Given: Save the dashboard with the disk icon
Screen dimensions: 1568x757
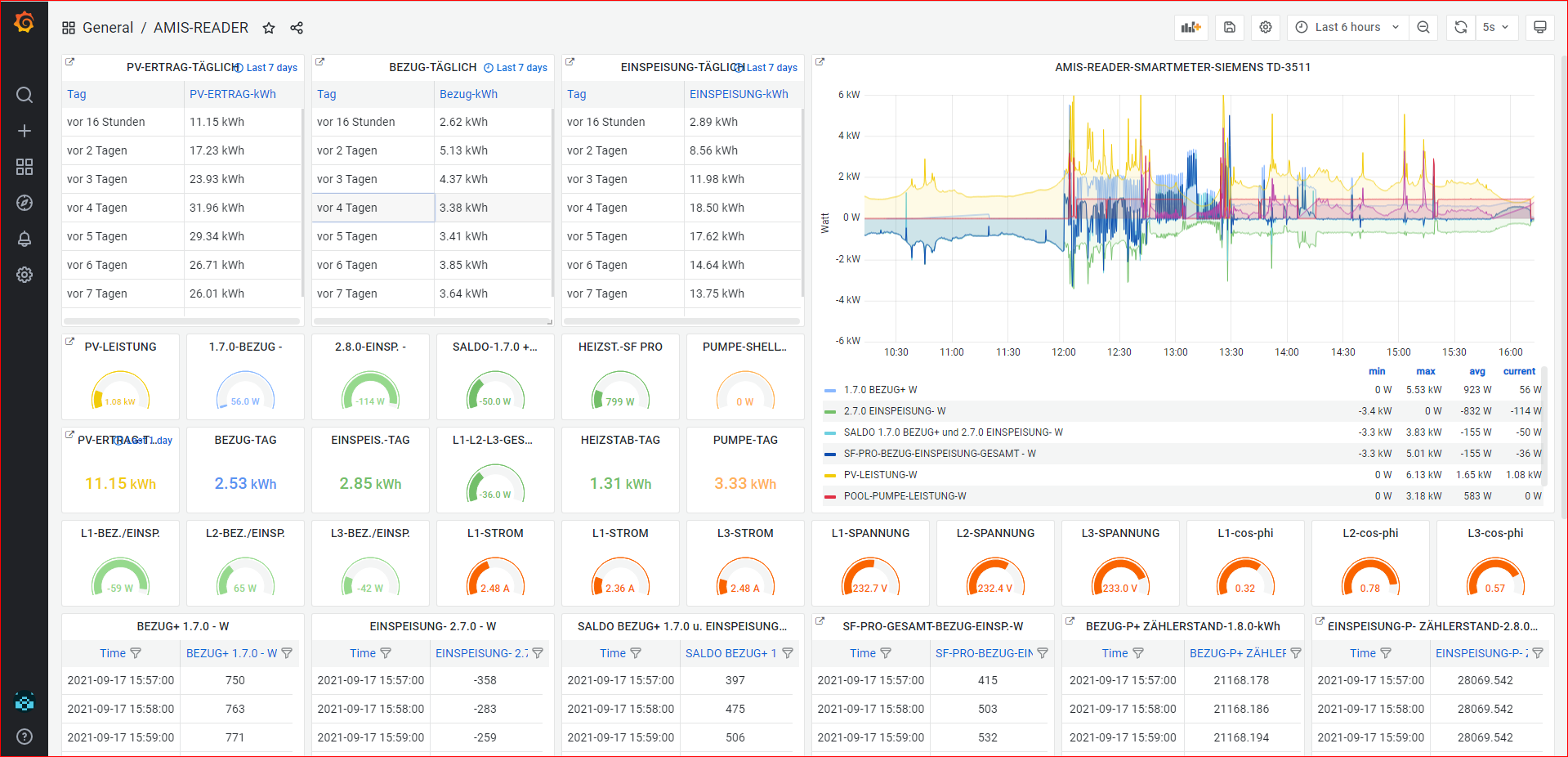Looking at the screenshot, I should click(1230, 27).
